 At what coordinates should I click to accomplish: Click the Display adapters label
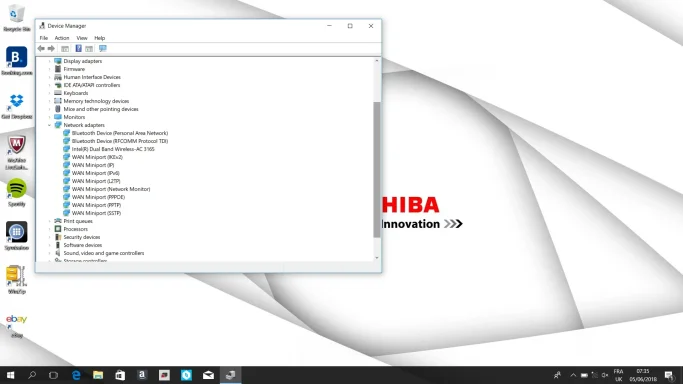click(x=83, y=61)
